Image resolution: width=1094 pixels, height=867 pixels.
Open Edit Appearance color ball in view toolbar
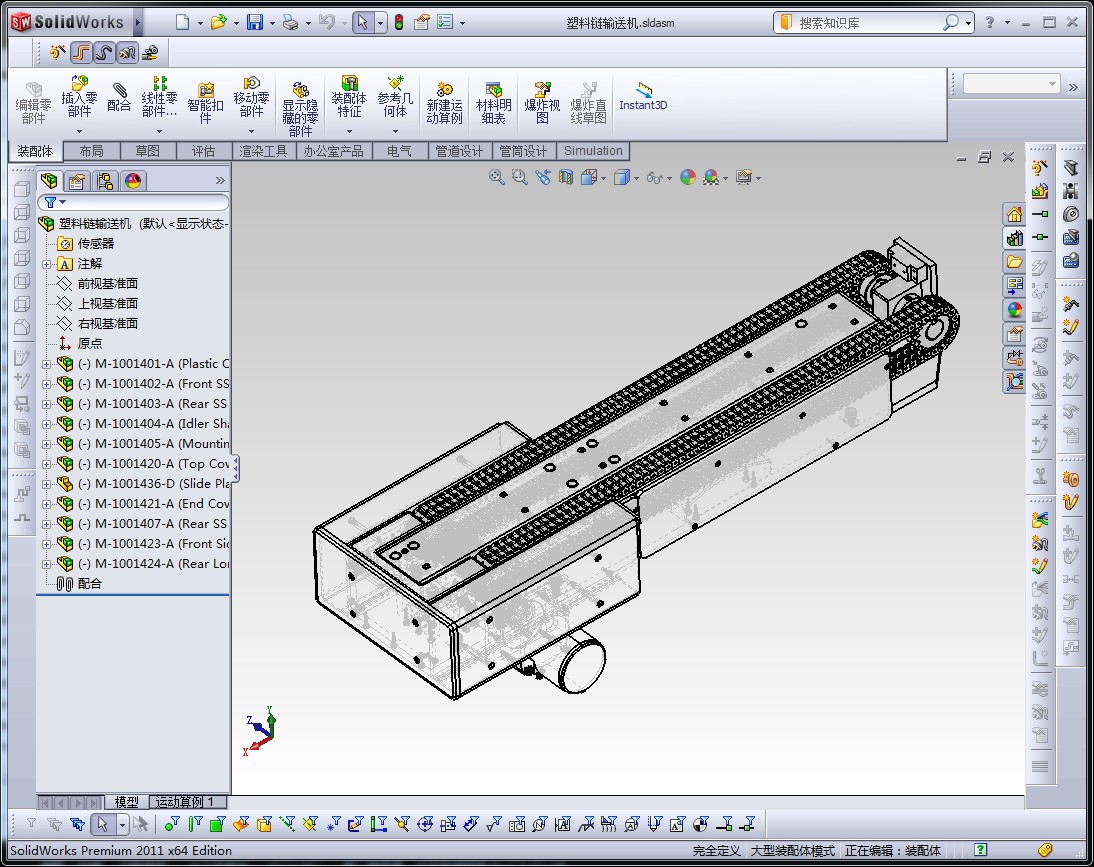tap(688, 177)
